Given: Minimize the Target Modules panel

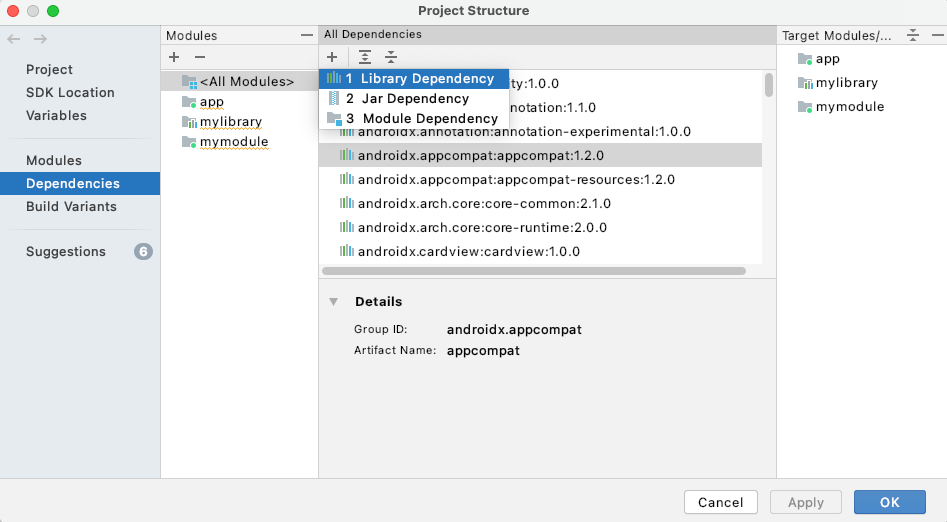Looking at the screenshot, I should [934, 35].
